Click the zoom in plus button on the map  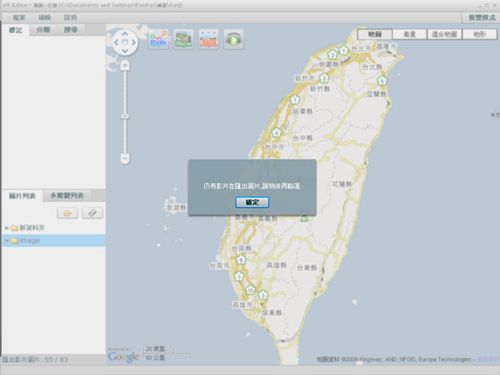coord(125,66)
